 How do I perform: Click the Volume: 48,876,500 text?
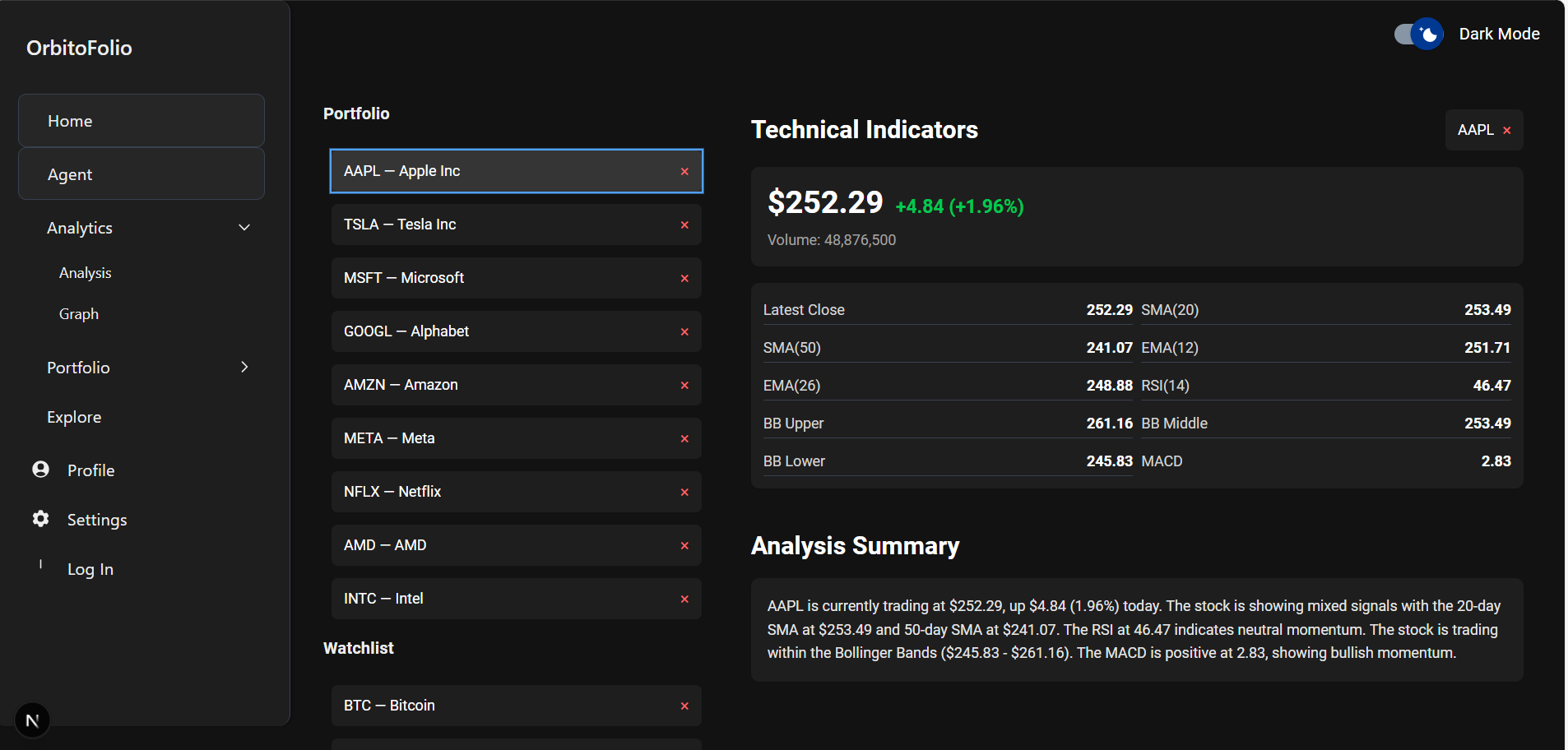[x=832, y=240]
